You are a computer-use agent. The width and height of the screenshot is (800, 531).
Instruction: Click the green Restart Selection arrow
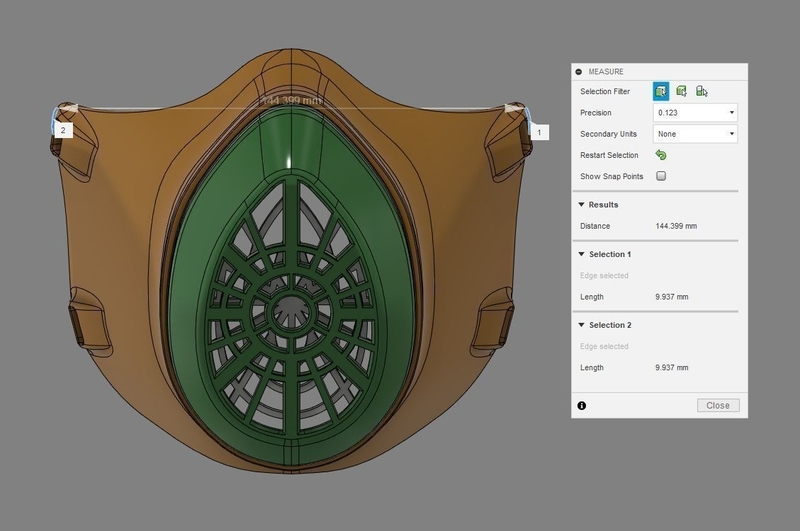[661, 155]
